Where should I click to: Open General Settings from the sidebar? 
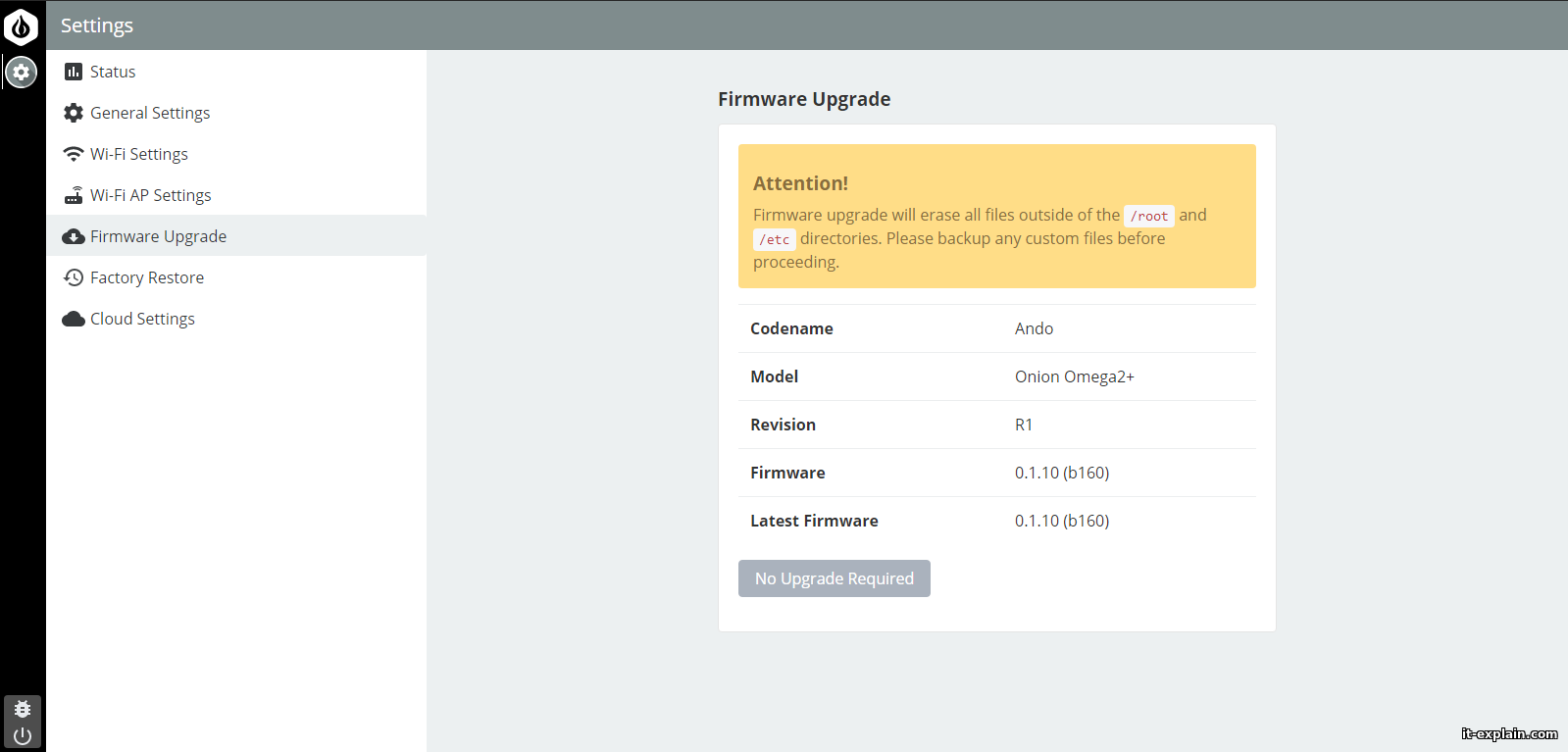click(150, 113)
